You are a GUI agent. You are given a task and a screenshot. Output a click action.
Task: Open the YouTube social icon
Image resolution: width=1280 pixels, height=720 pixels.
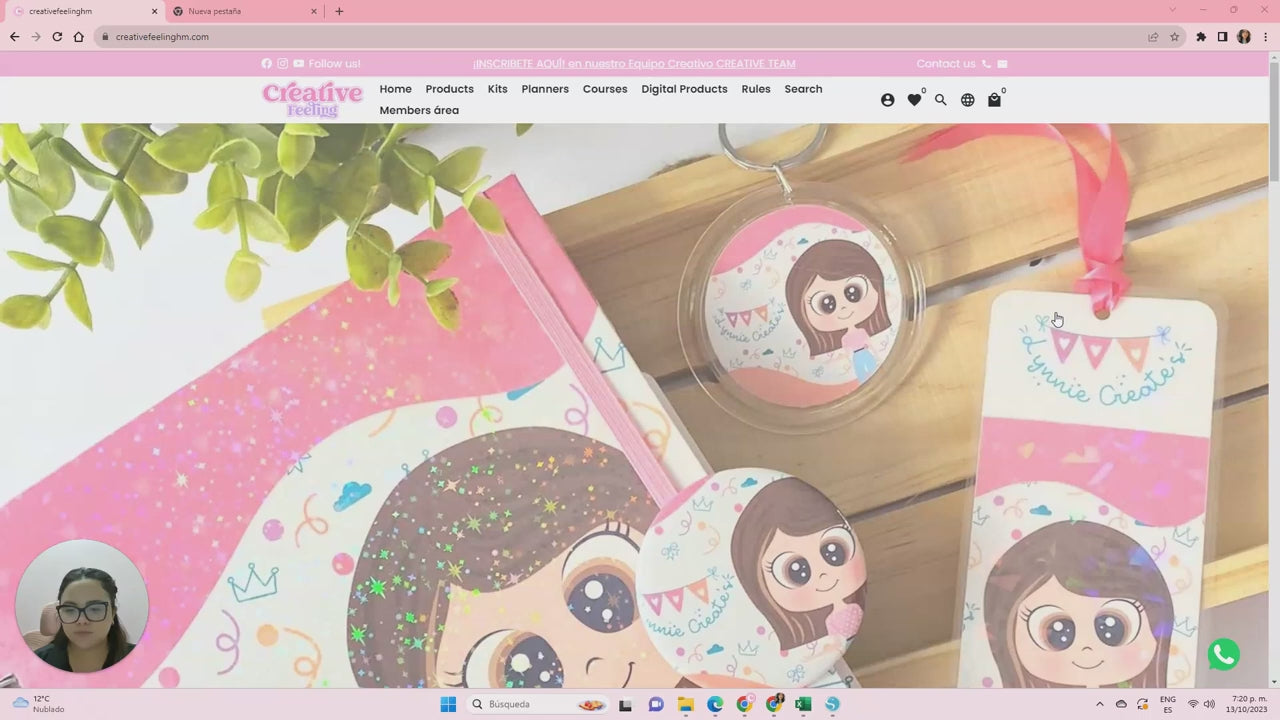pyautogui.click(x=298, y=64)
